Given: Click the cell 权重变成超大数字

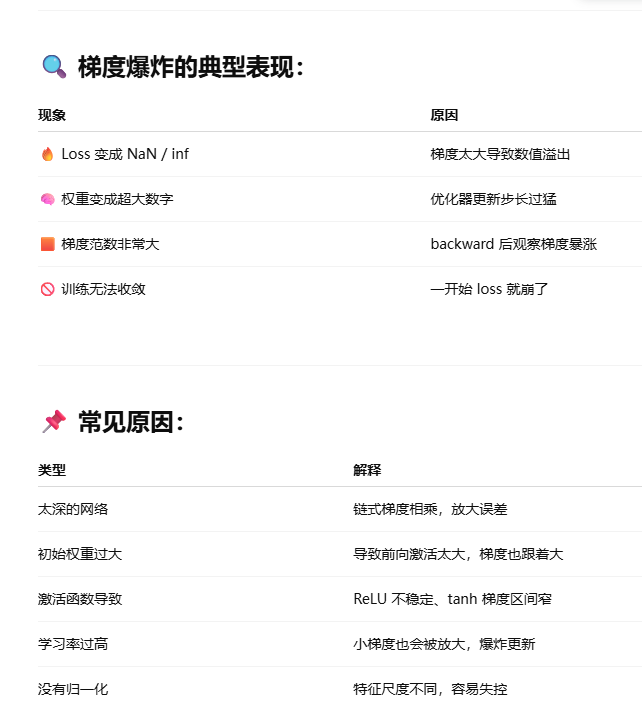Looking at the screenshot, I should point(117,199).
